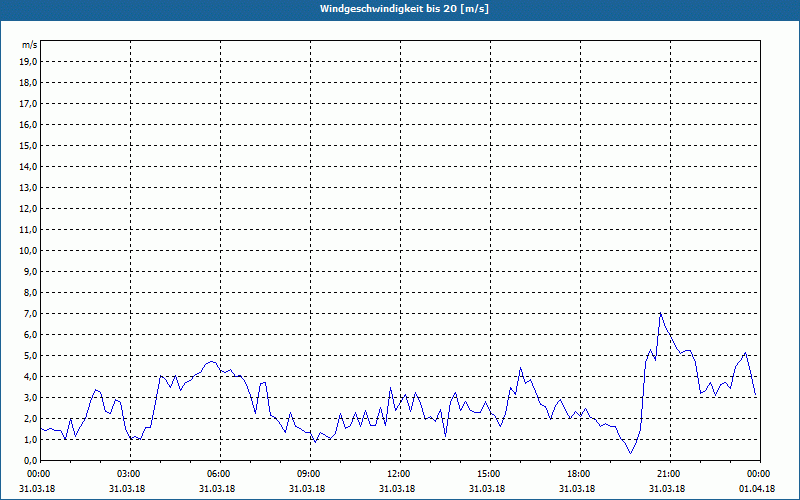Click the 18,0 y-axis value

[x=28, y=83]
